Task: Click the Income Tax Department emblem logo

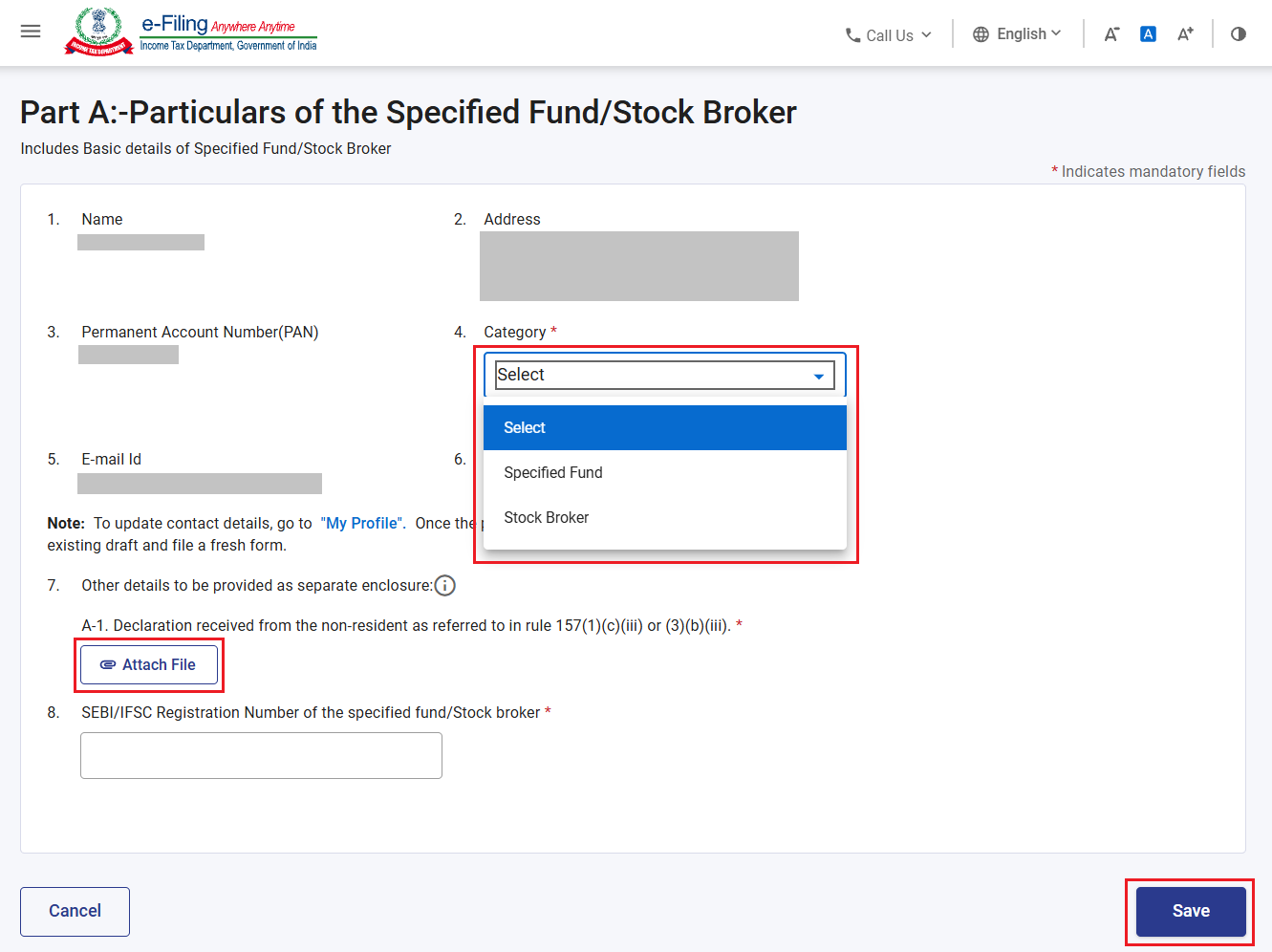Action: coord(99,32)
